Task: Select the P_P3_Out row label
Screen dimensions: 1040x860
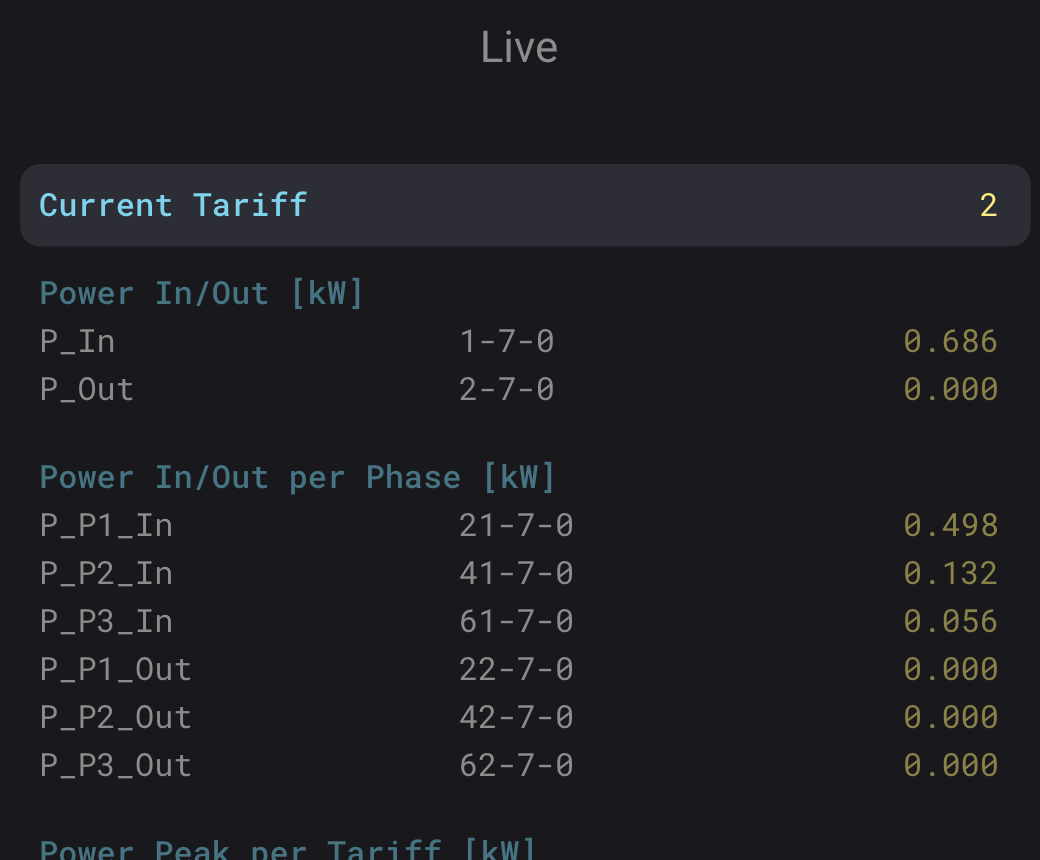Action: 116,767
